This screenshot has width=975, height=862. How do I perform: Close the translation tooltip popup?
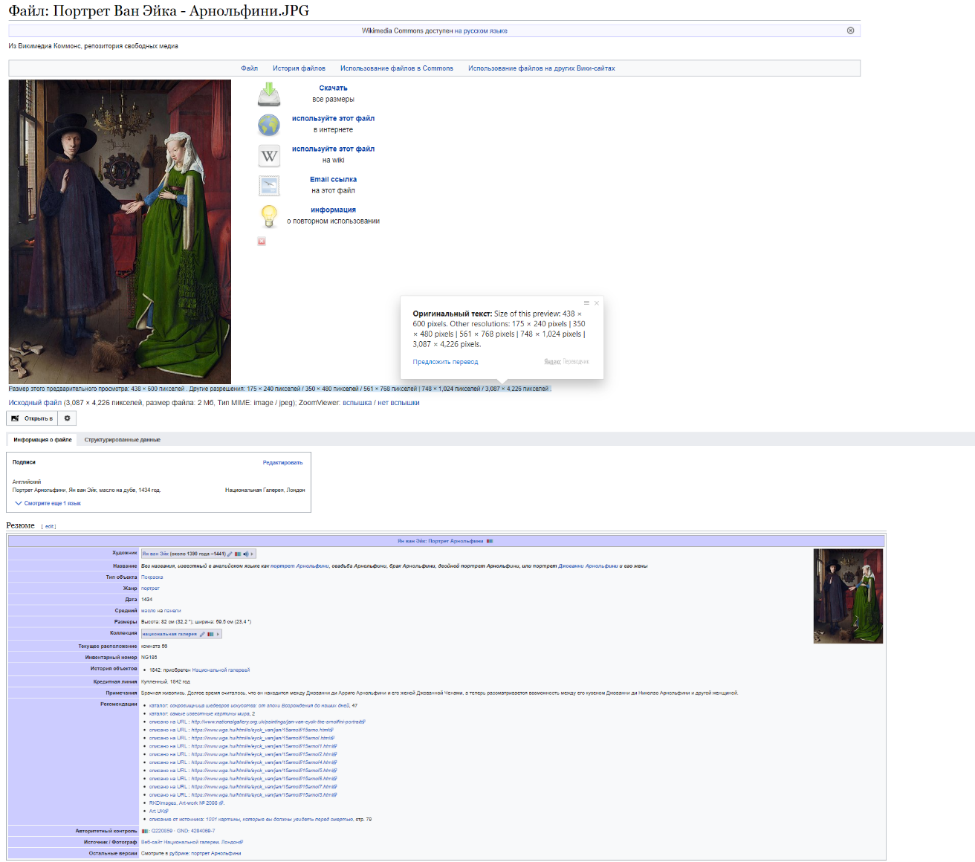(596, 303)
